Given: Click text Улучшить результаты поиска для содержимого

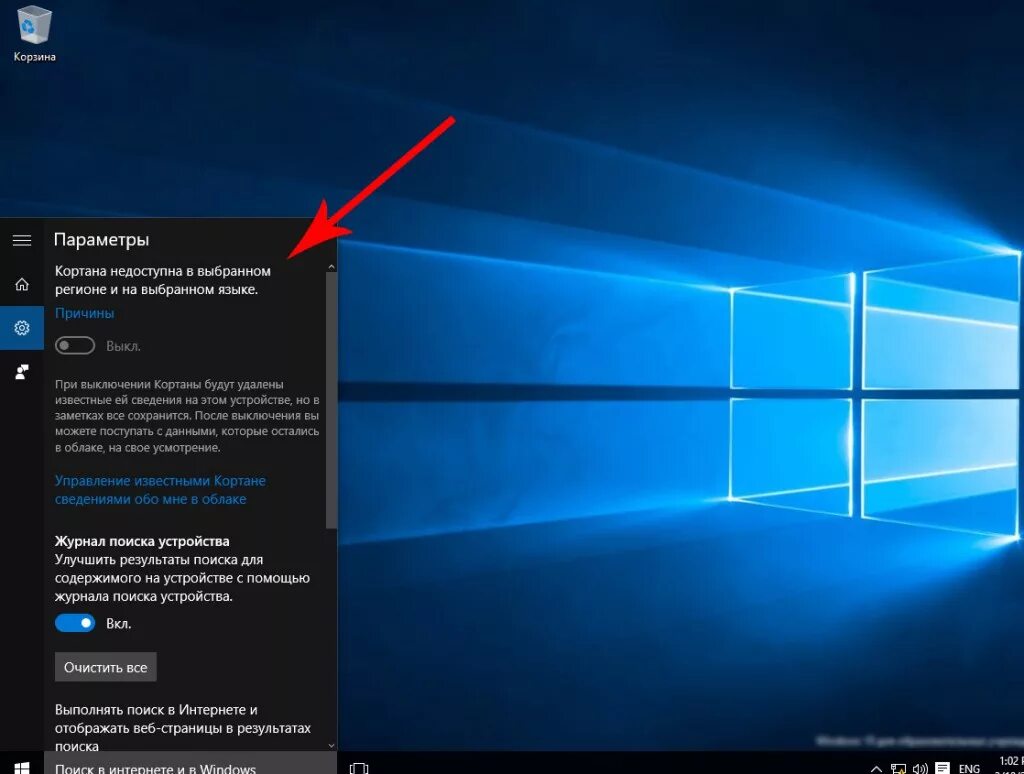Looking at the screenshot, I should pyautogui.click(x=182, y=578).
